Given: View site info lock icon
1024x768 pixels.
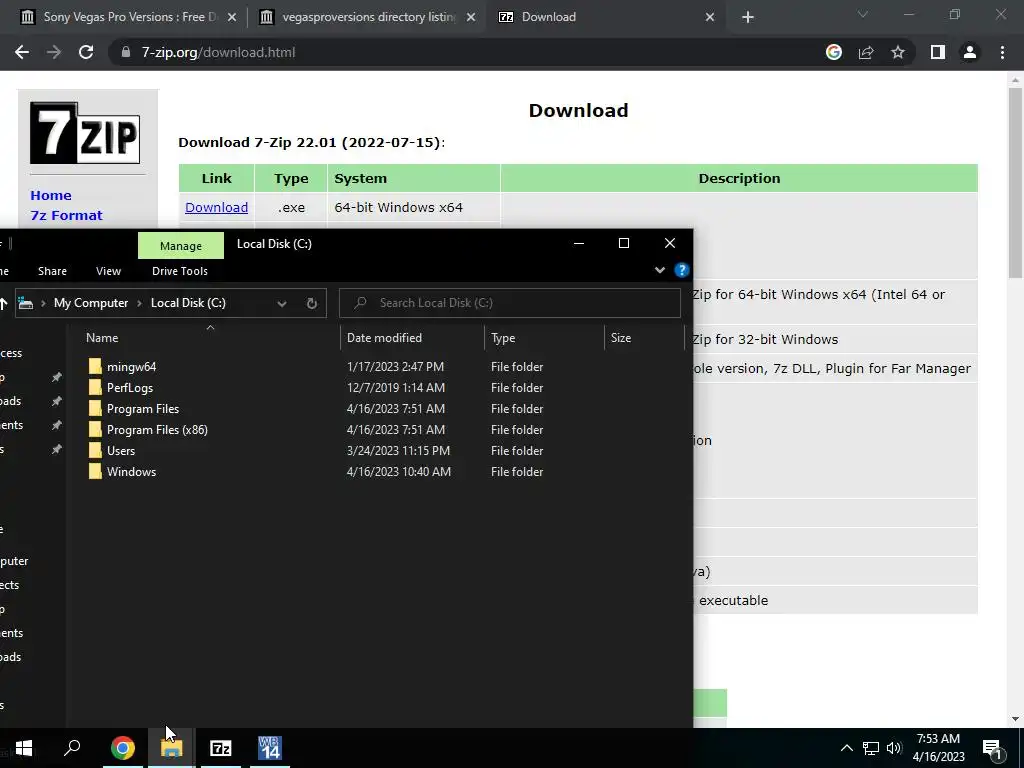Looking at the screenshot, I should point(125,52).
